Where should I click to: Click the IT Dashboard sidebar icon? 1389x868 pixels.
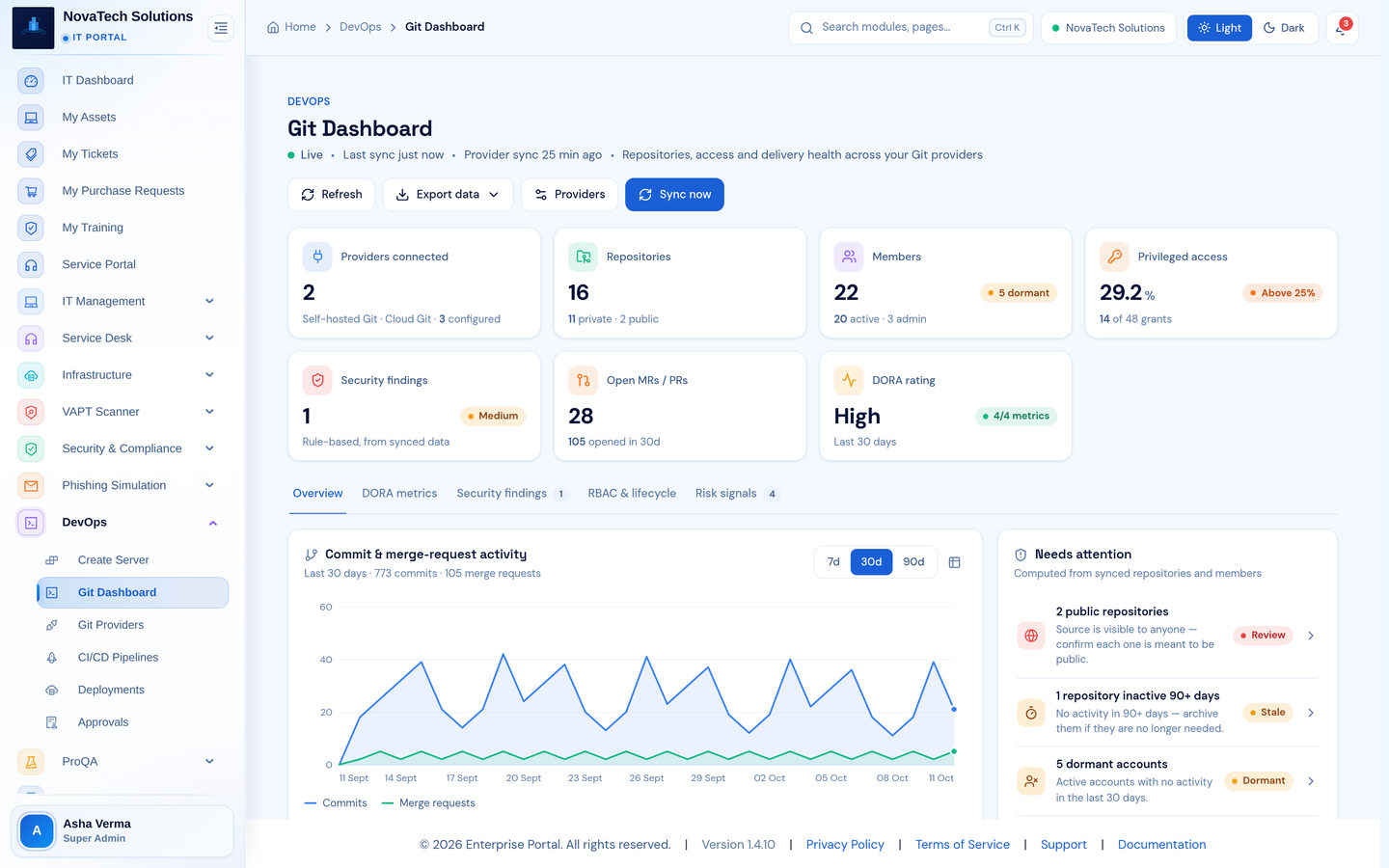[31, 81]
